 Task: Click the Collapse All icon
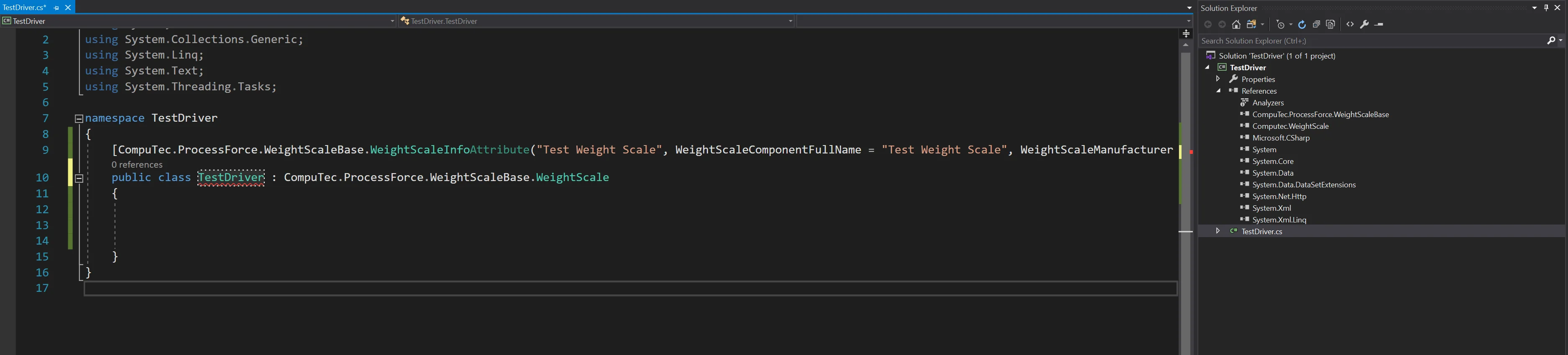[x=1316, y=24]
